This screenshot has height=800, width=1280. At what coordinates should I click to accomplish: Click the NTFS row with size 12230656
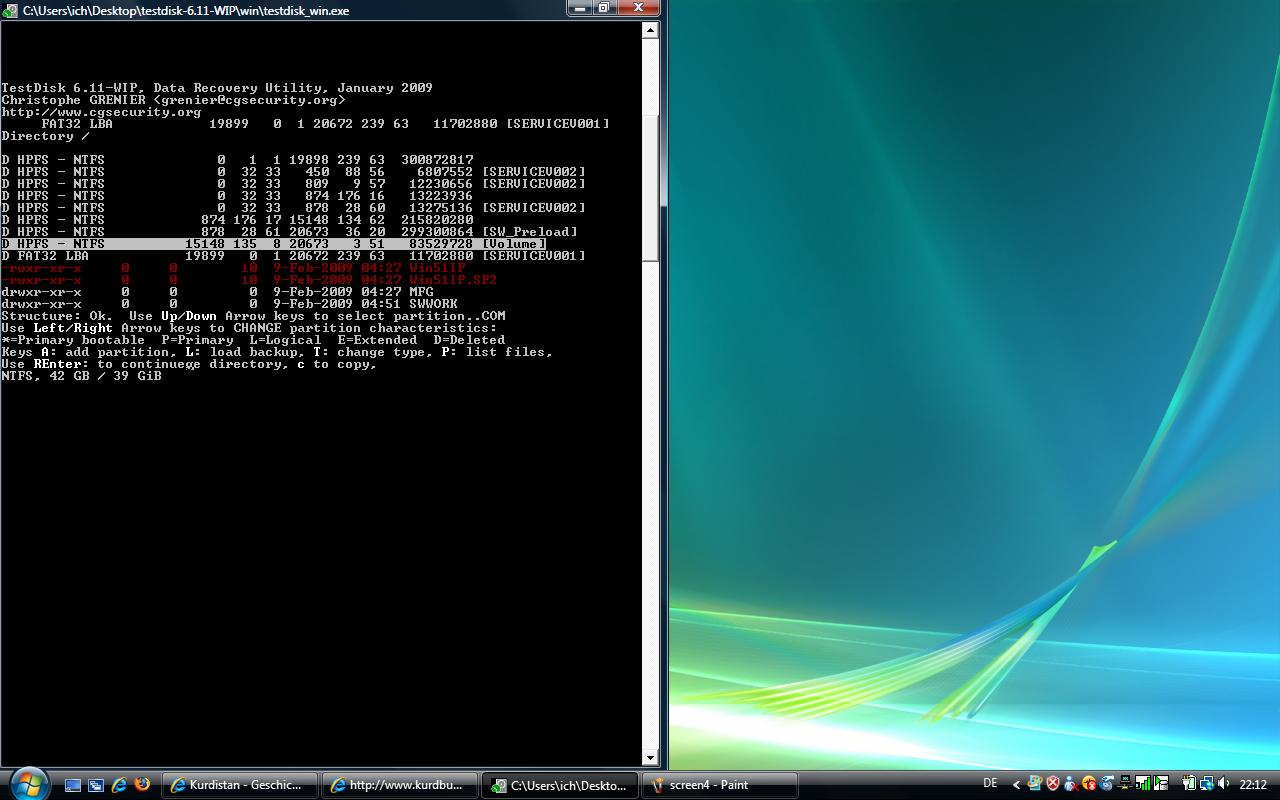[x=293, y=184]
